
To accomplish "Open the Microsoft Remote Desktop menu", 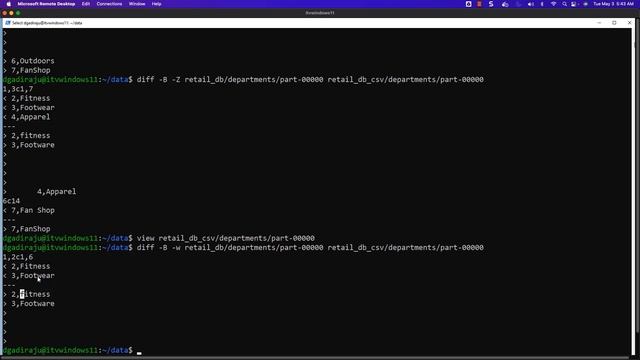I will click(x=46, y=4).
